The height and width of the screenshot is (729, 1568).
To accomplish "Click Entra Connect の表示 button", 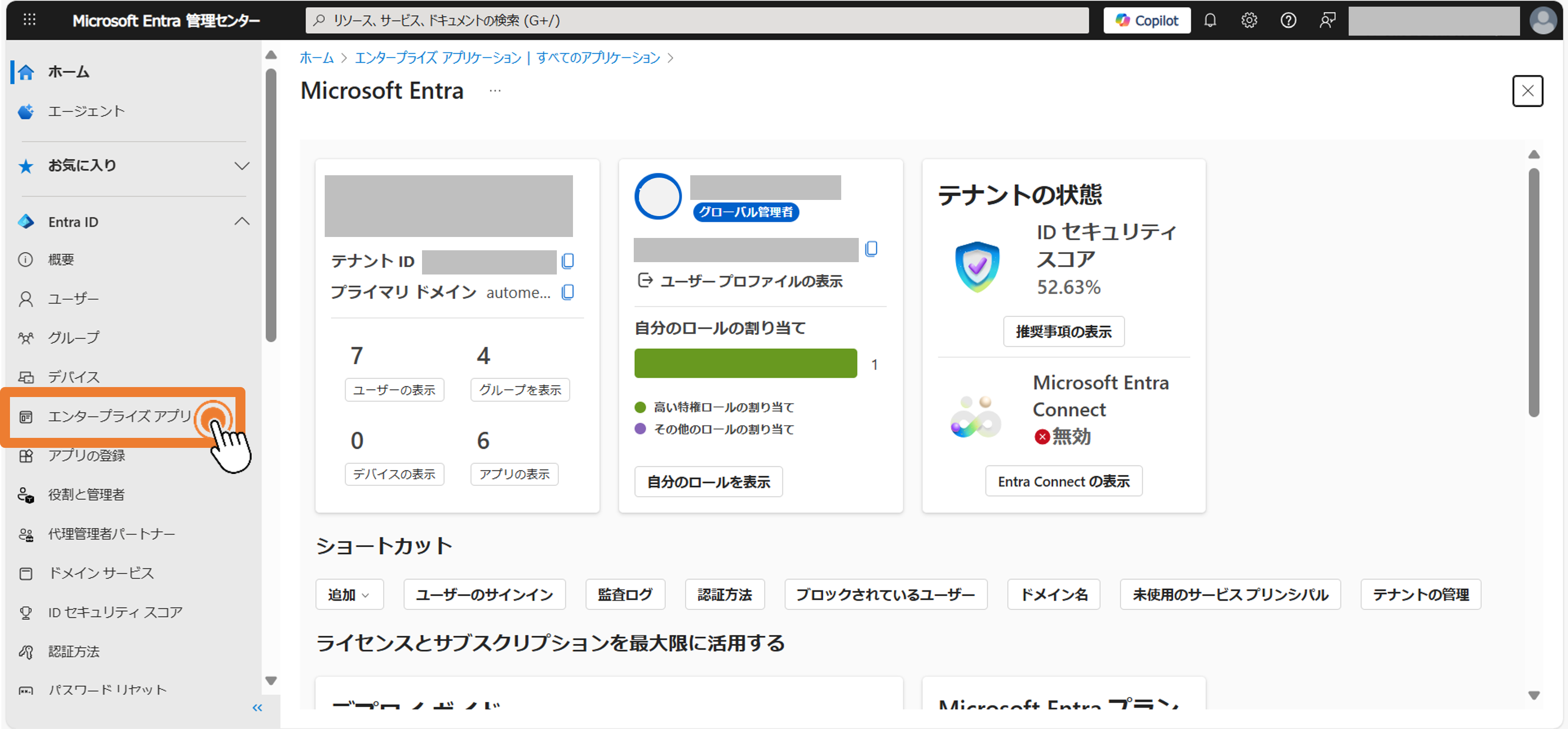I will (1063, 482).
